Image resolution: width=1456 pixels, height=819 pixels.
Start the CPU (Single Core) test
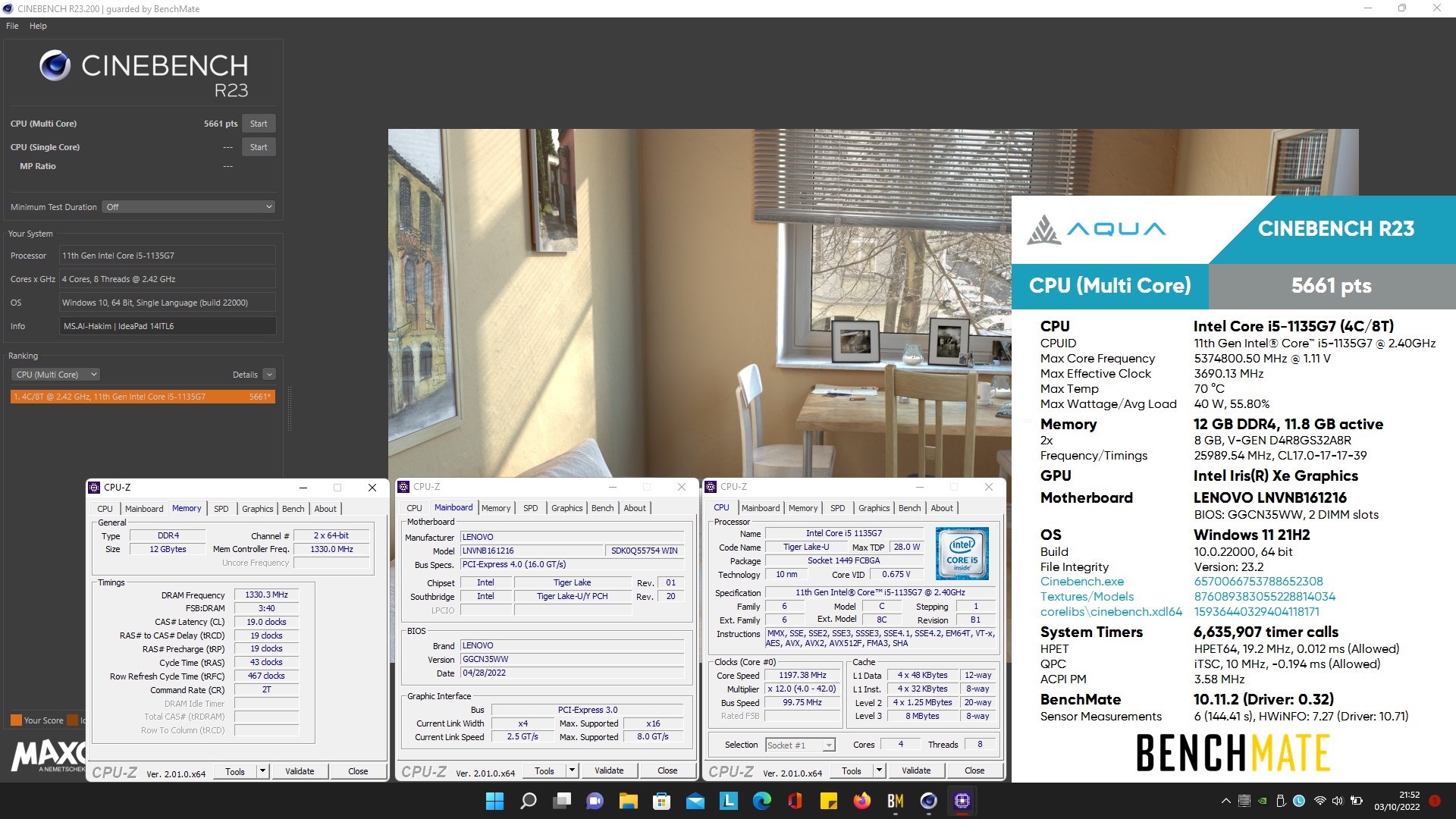pyautogui.click(x=259, y=147)
